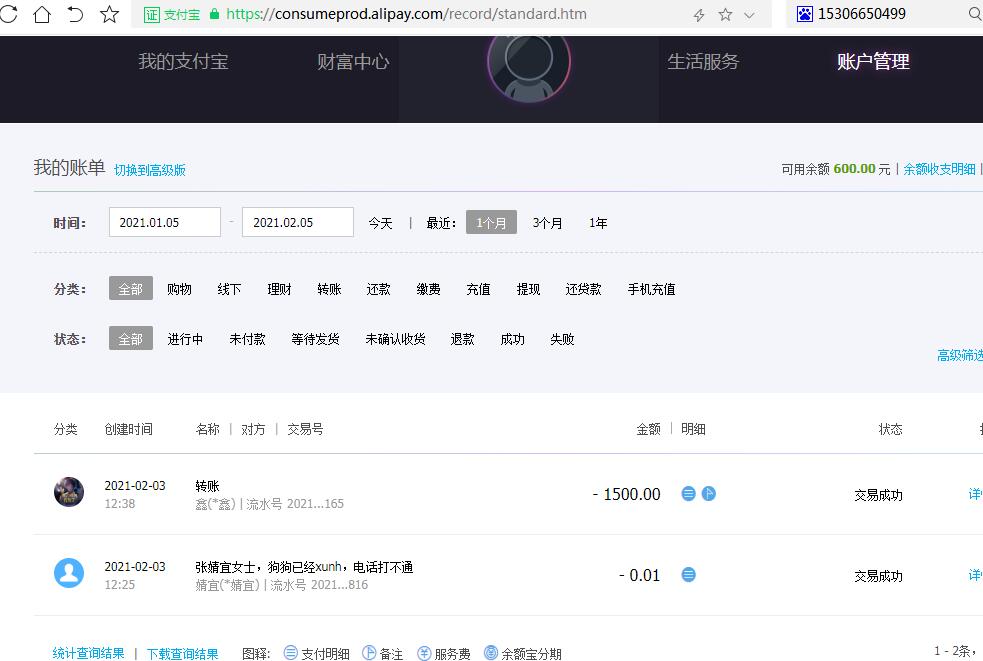Click the 下载查询结果 link
The width and height of the screenshot is (983, 661).
coord(182,654)
